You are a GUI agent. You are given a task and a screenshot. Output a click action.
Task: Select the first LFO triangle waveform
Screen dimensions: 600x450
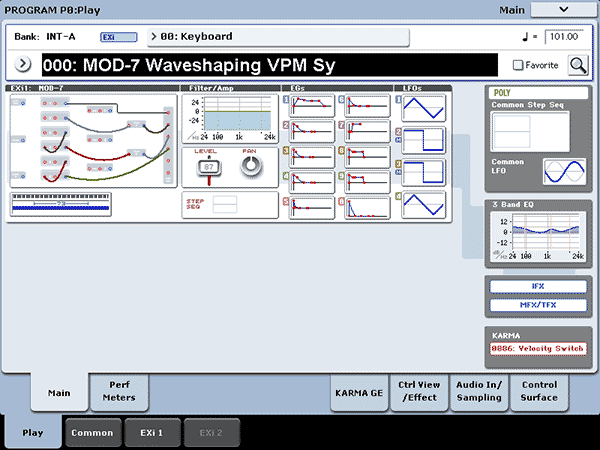(x=423, y=109)
